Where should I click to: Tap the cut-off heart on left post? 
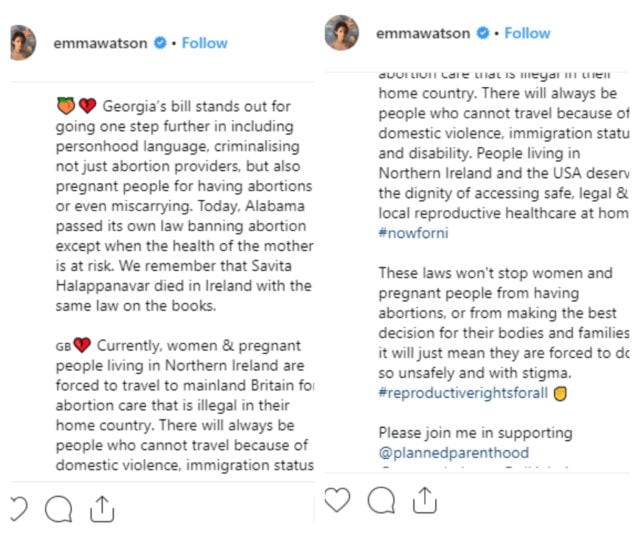tap(18, 508)
